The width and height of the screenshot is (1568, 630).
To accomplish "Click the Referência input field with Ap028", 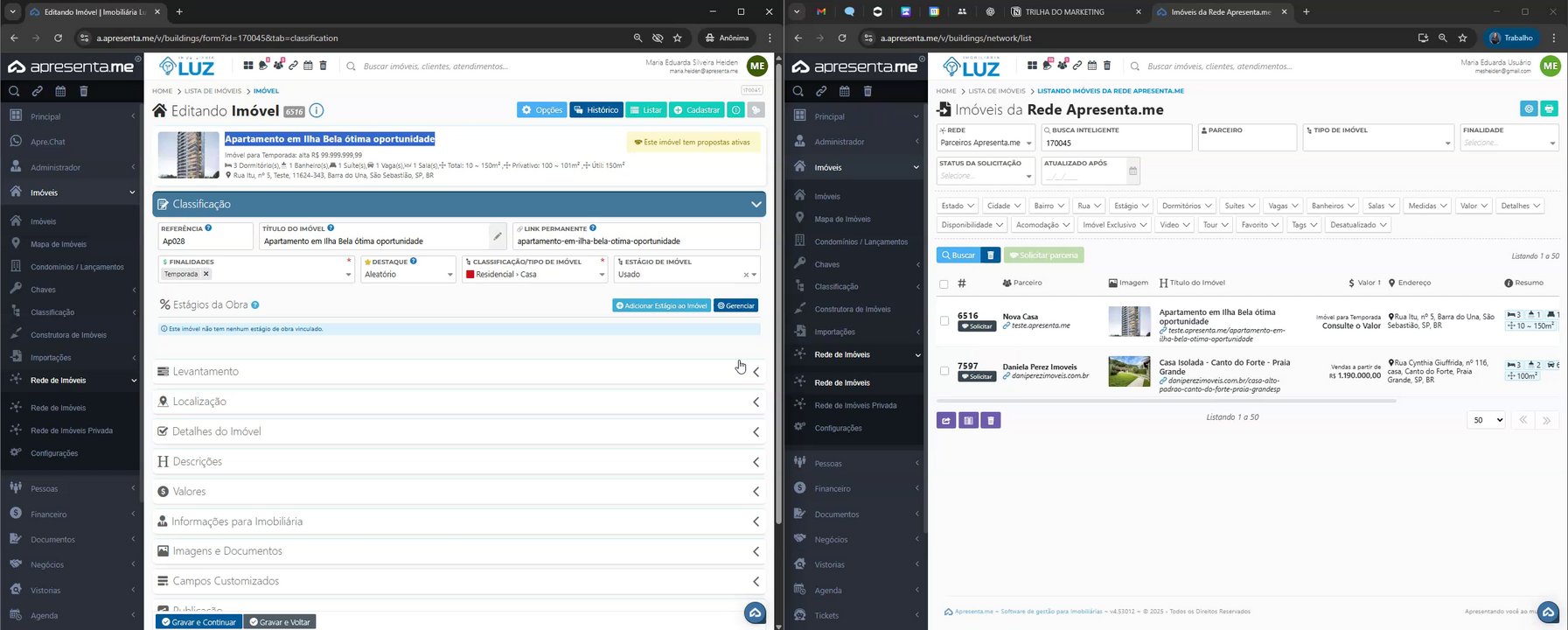I will coord(206,241).
